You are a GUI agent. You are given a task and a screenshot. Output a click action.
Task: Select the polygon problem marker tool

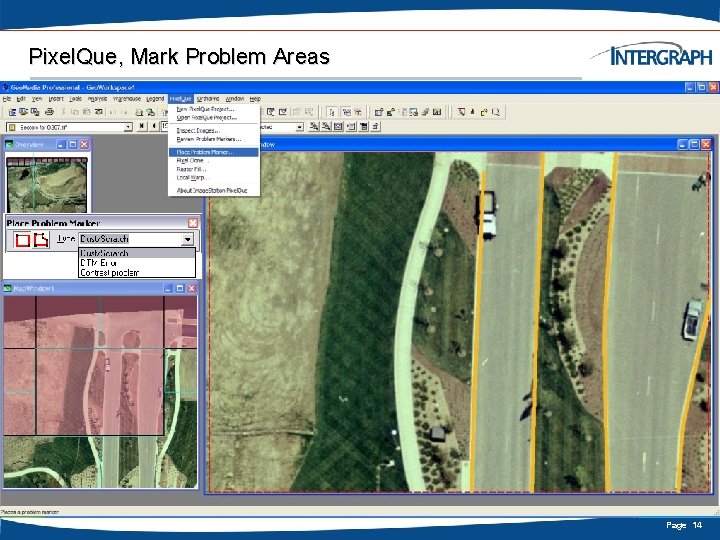pos(41,240)
